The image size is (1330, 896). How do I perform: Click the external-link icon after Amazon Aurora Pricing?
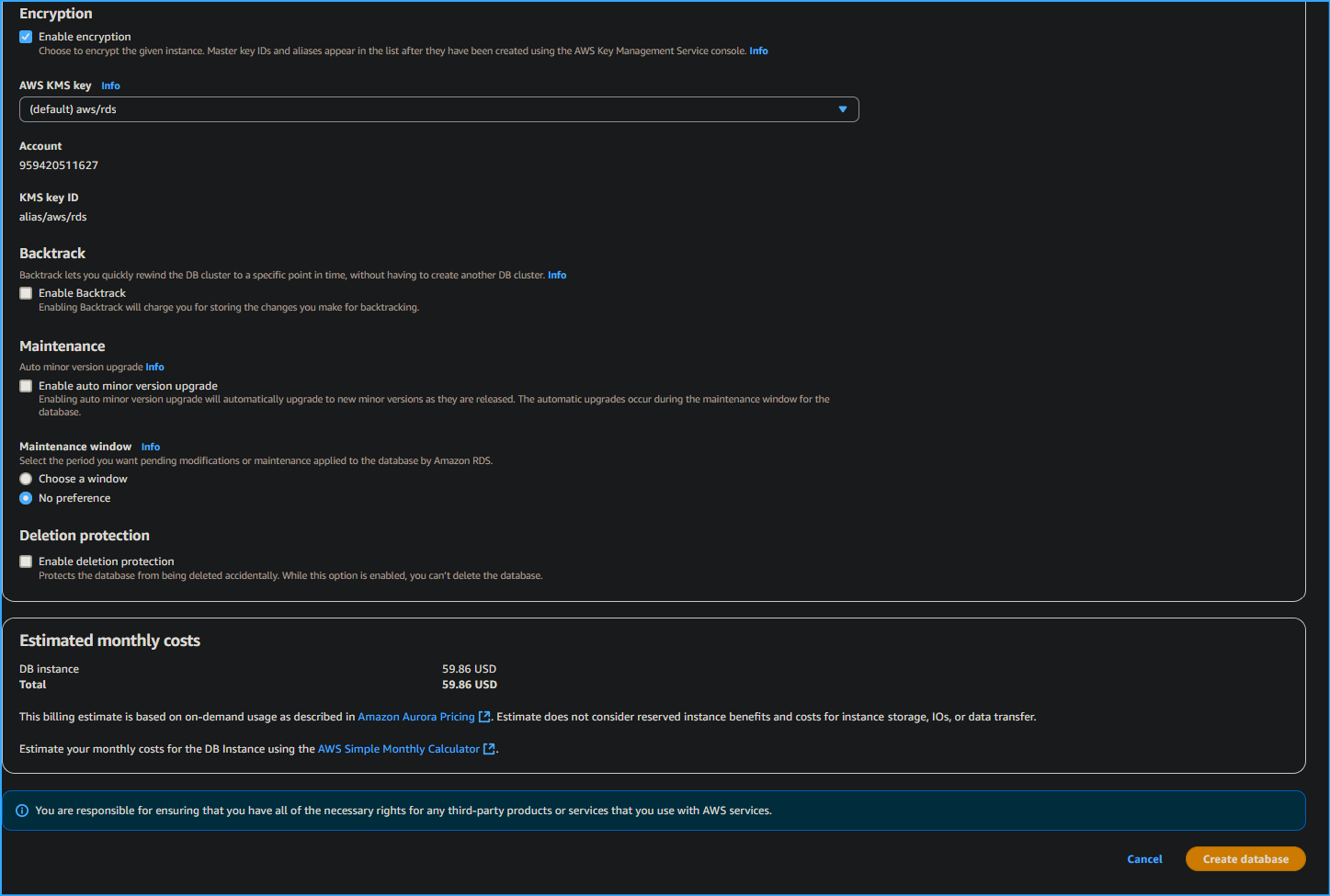tap(484, 716)
